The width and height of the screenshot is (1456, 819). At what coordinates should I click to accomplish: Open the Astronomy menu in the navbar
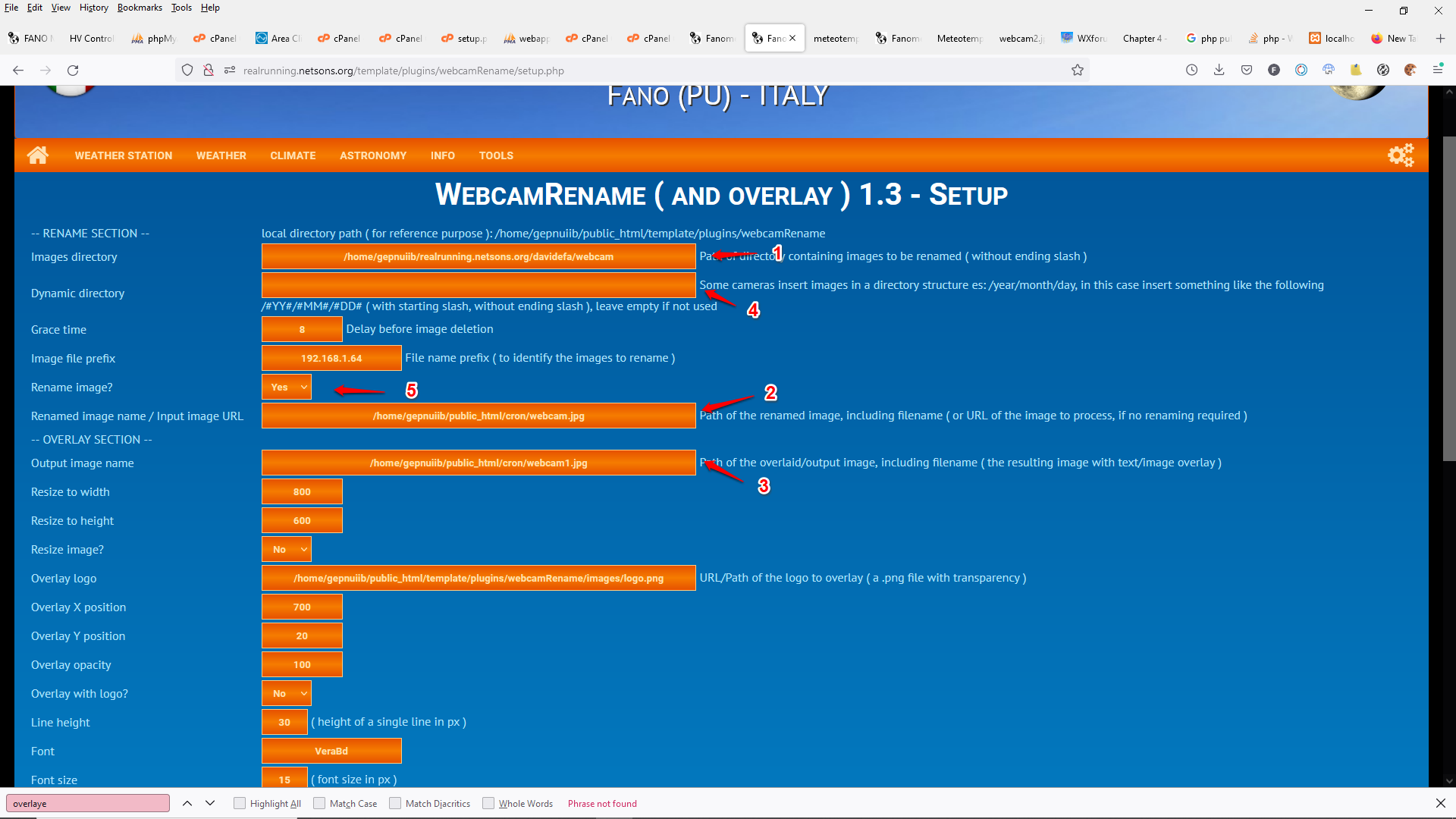(372, 155)
